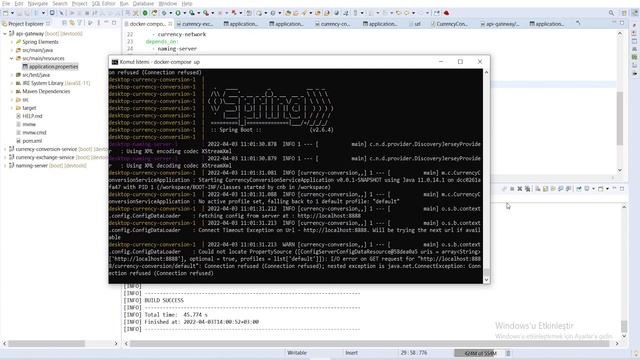Open the Window menu
640x360 pixels.
point(167,3)
